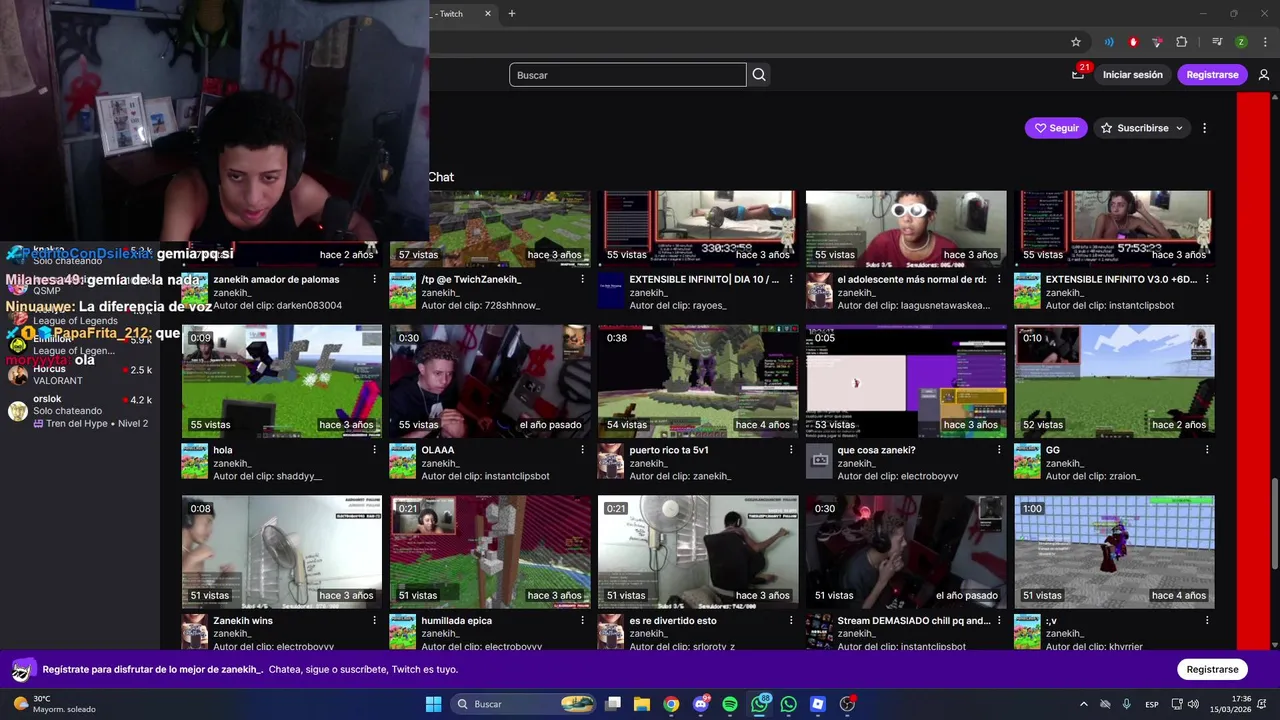Screen dimensions: 1280x720
Task: Open options menu for GG clip
Action: [x=1207, y=450]
